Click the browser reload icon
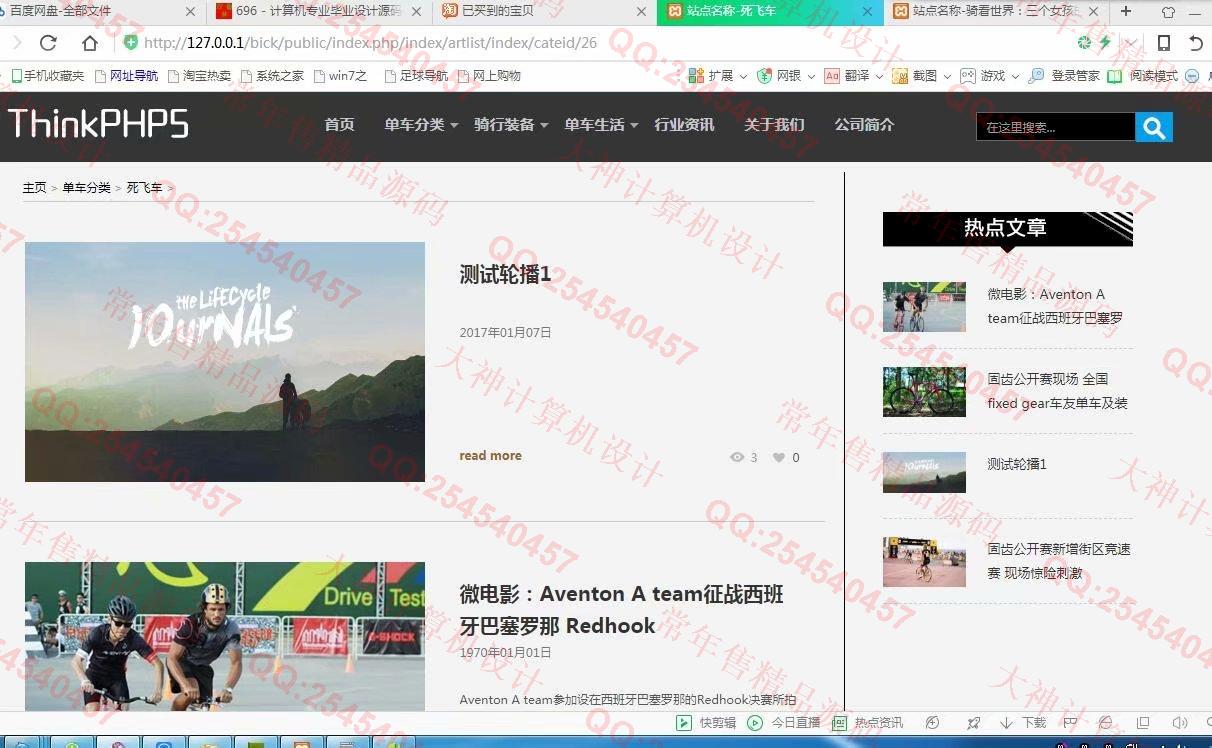The height and width of the screenshot is (748, 1212). click(x=48, y=43)
